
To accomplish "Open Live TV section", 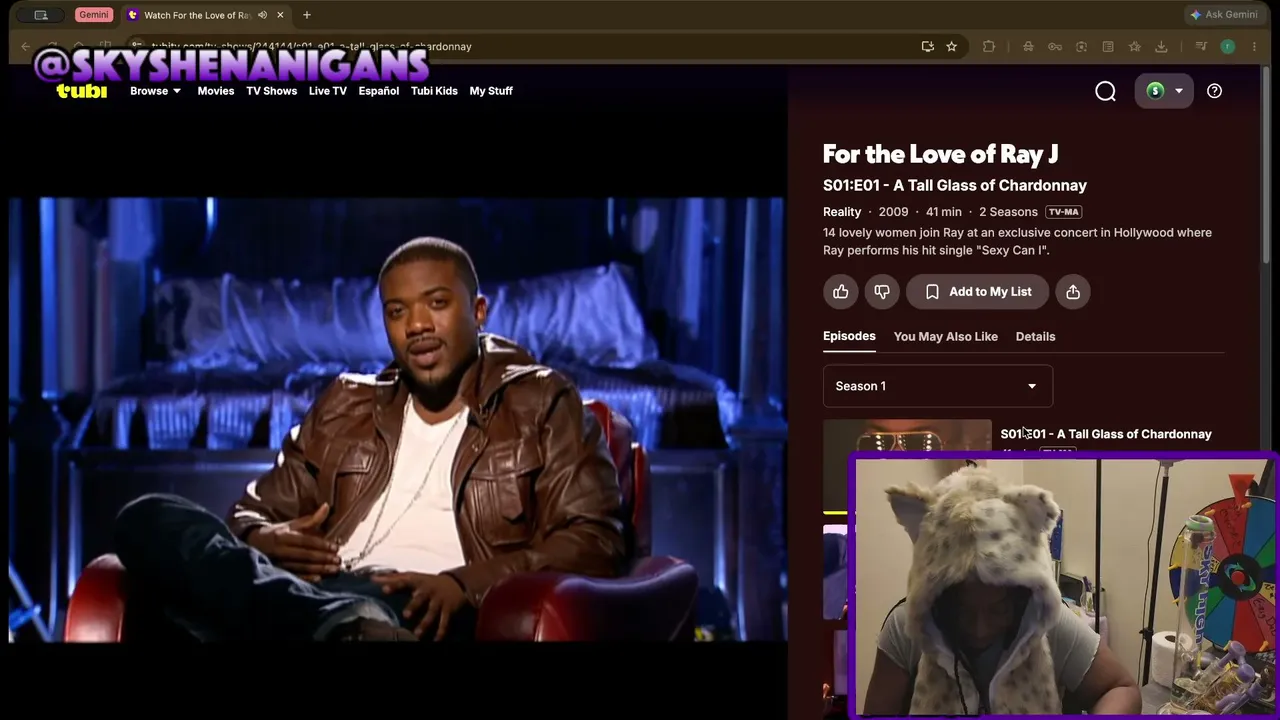I will click(x=328, y=91).
